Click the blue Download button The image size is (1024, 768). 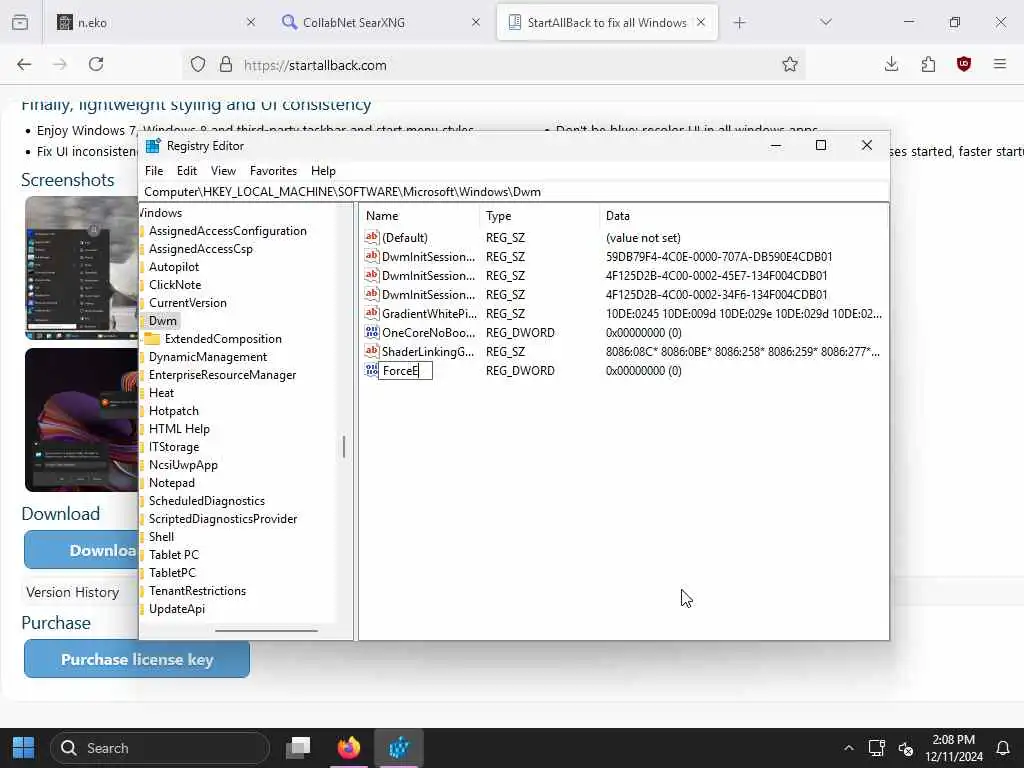[x=82, y=550]
